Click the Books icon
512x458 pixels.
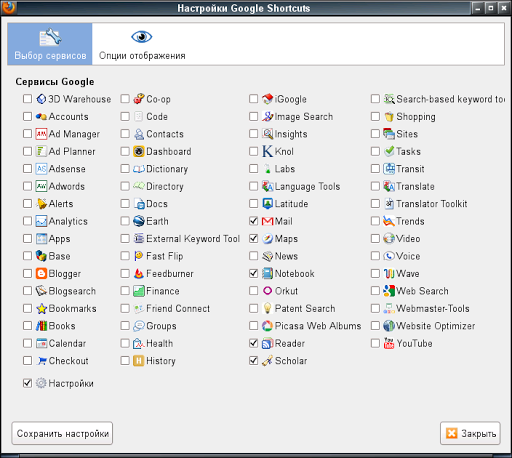coord(41,326)
